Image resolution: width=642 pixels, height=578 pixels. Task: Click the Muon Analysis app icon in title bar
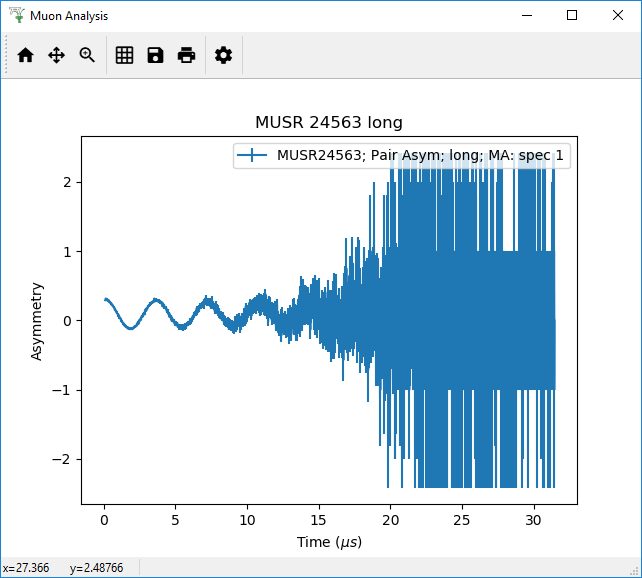coord(15,15)
